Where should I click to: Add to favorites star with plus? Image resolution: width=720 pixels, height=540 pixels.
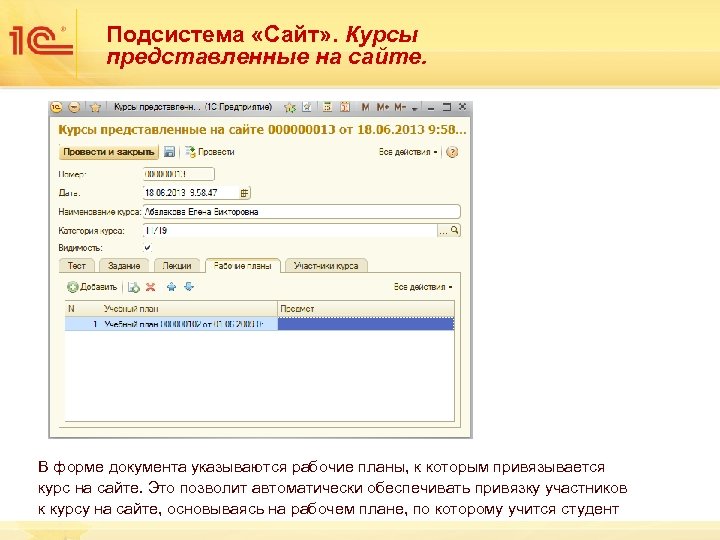click(x=290, y=107)
